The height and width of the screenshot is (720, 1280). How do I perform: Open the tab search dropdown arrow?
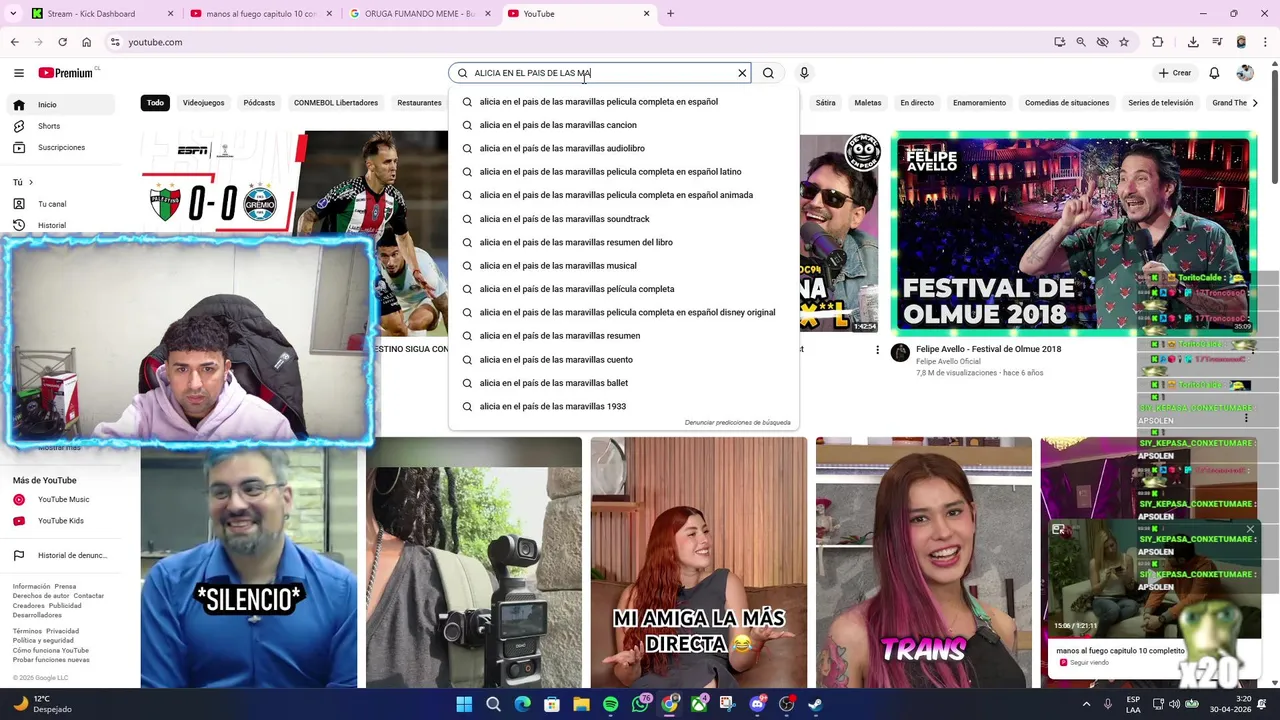pos(13,14)
